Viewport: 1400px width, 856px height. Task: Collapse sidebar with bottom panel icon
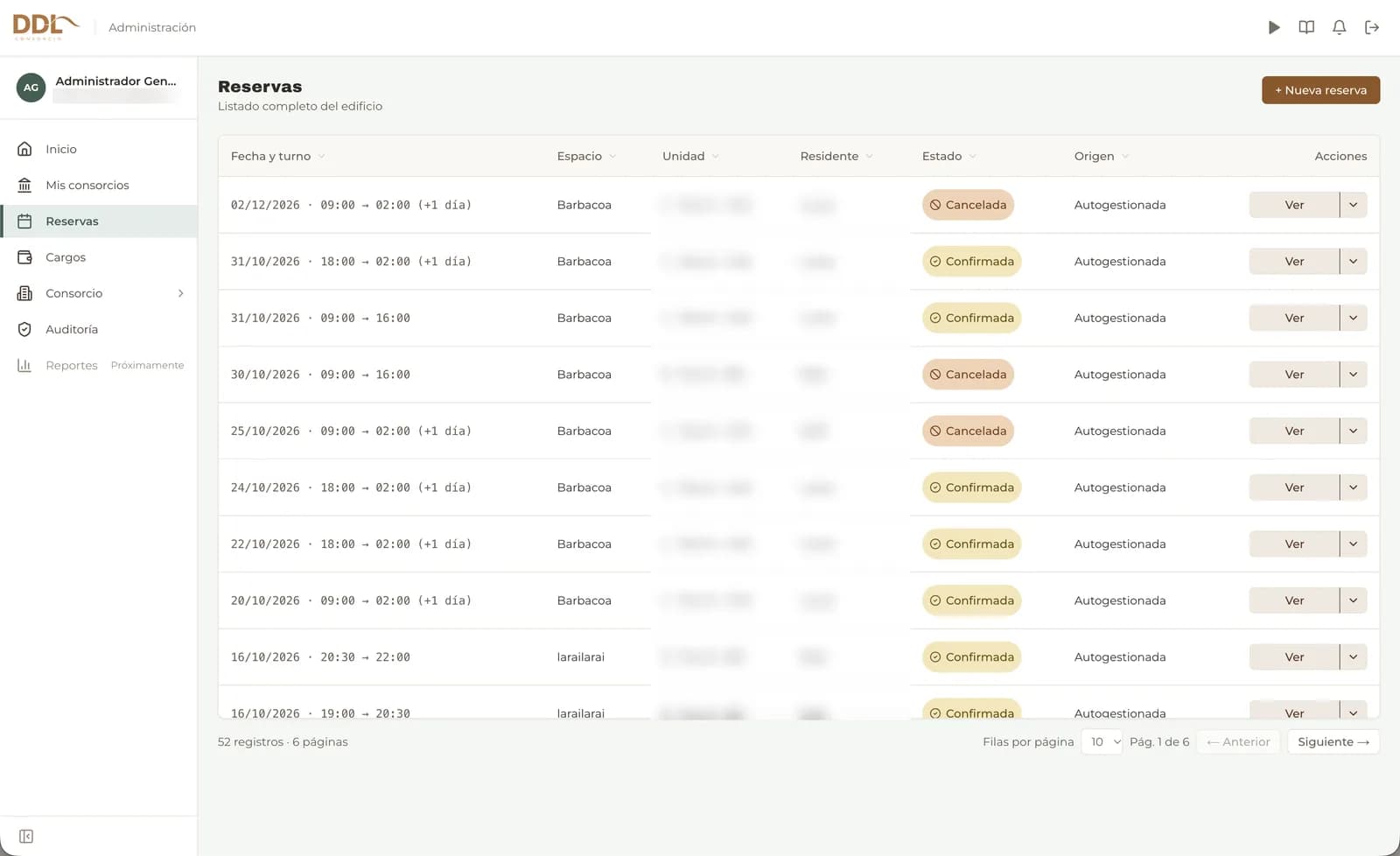pos(26,837)
